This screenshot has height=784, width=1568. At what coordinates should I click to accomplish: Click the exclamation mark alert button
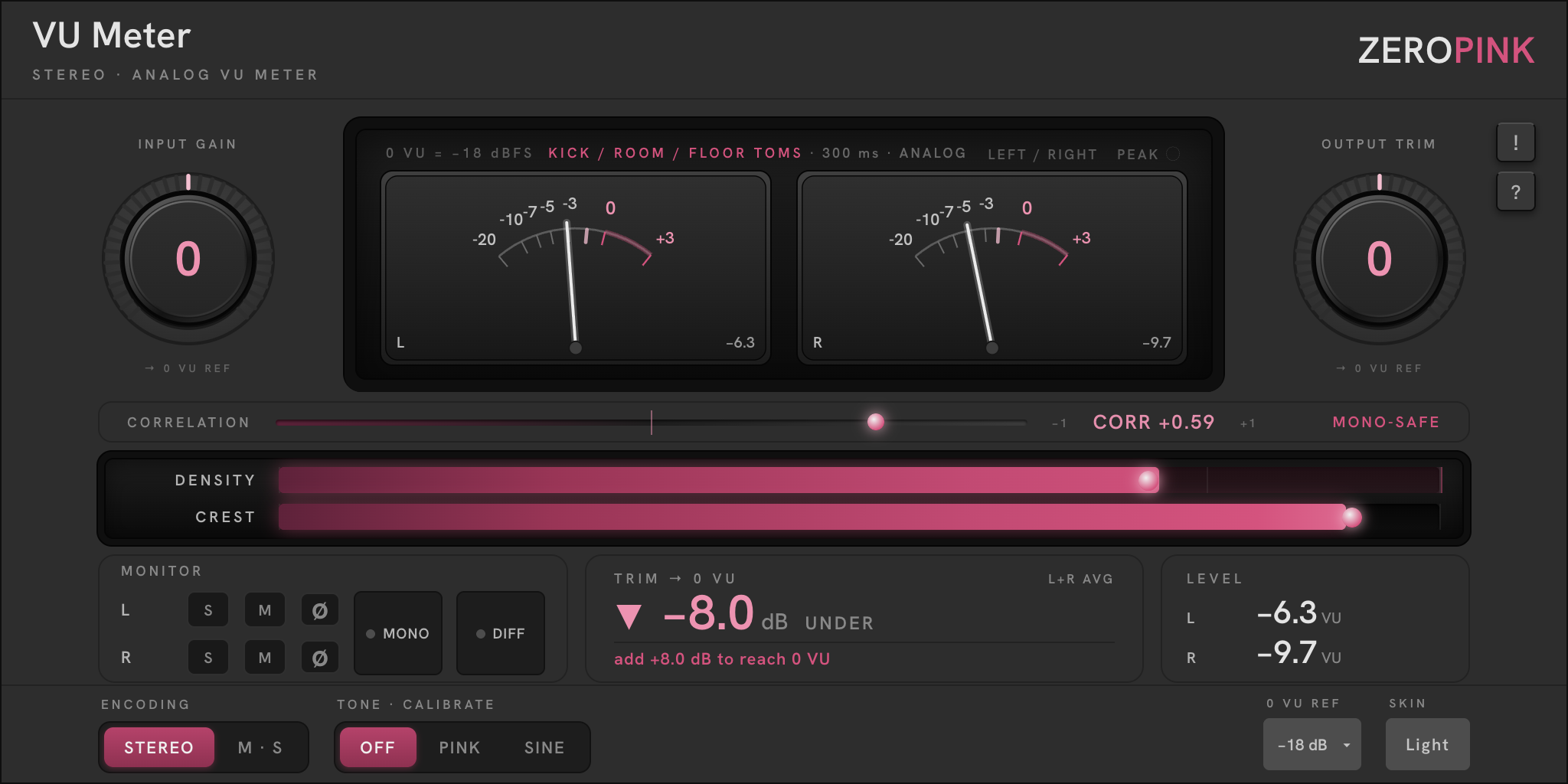coord(1515,142)
